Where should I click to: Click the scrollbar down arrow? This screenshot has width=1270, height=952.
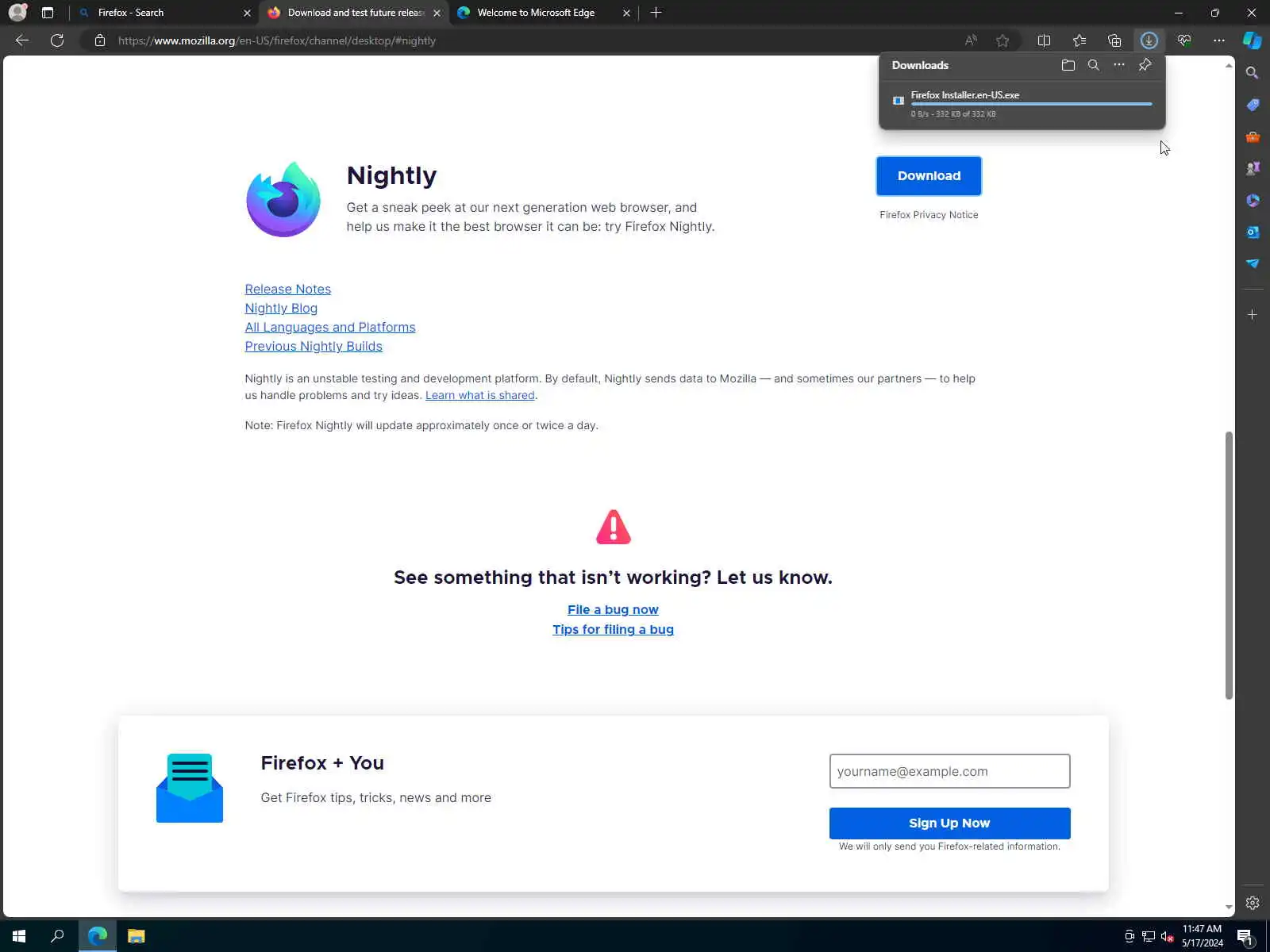[x=1229, y=907]
